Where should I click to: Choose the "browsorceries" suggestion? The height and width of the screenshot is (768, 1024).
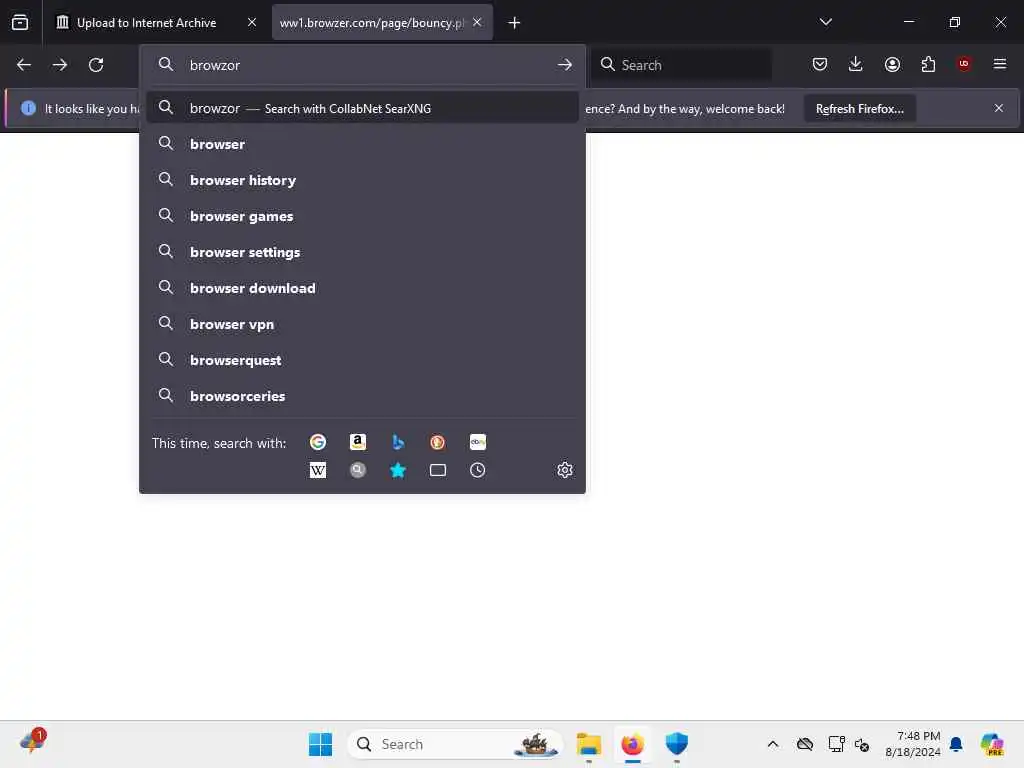pos(362,396)
